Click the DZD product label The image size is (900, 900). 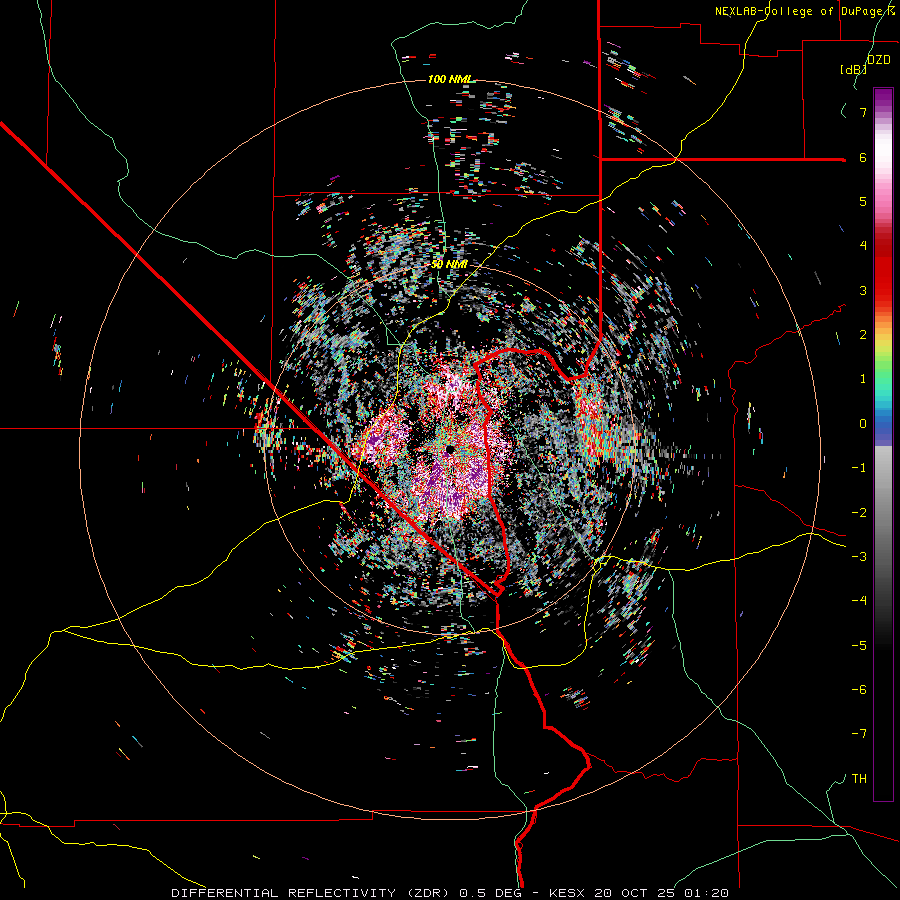pyautogui.click(x=879, y=60)
